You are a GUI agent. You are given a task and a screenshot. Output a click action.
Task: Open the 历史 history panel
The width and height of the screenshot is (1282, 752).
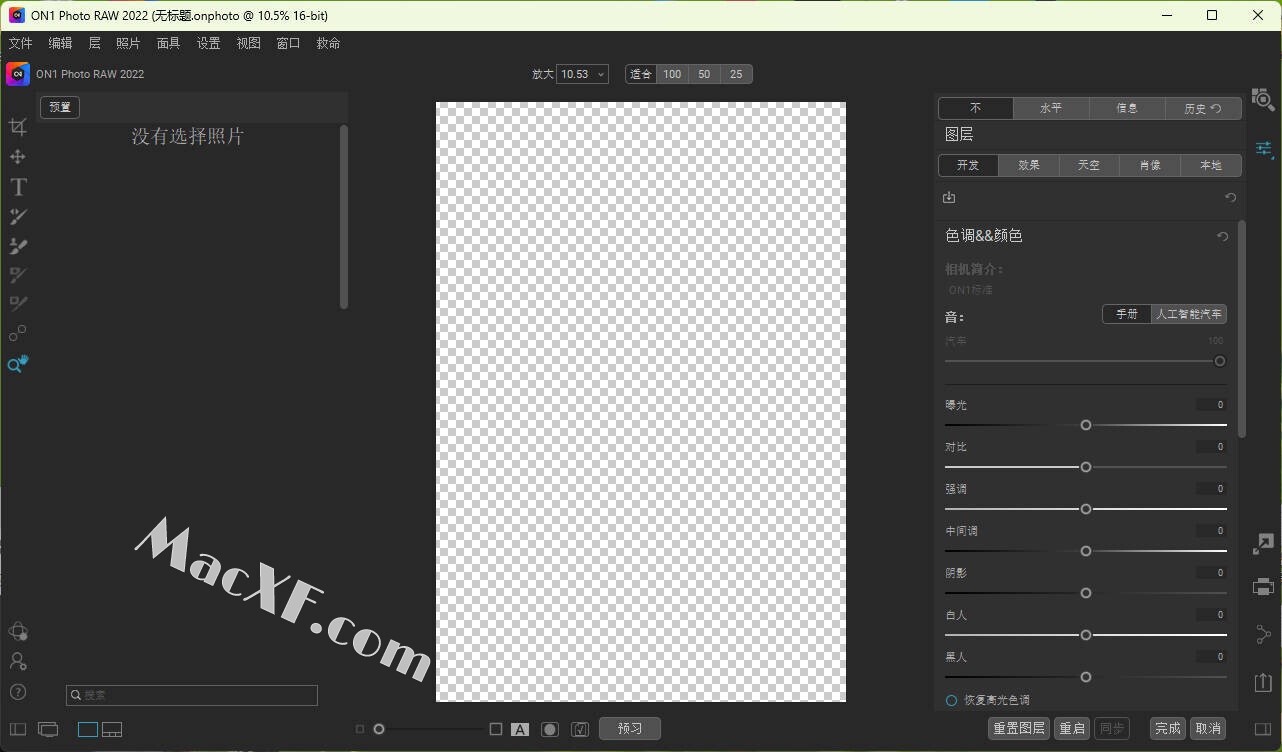pyautogui.click(x=1203, y=109)
